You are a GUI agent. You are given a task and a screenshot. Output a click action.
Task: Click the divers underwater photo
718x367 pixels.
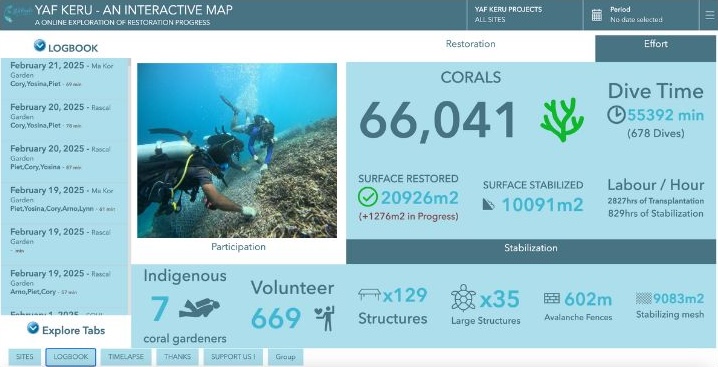(237, 150)
